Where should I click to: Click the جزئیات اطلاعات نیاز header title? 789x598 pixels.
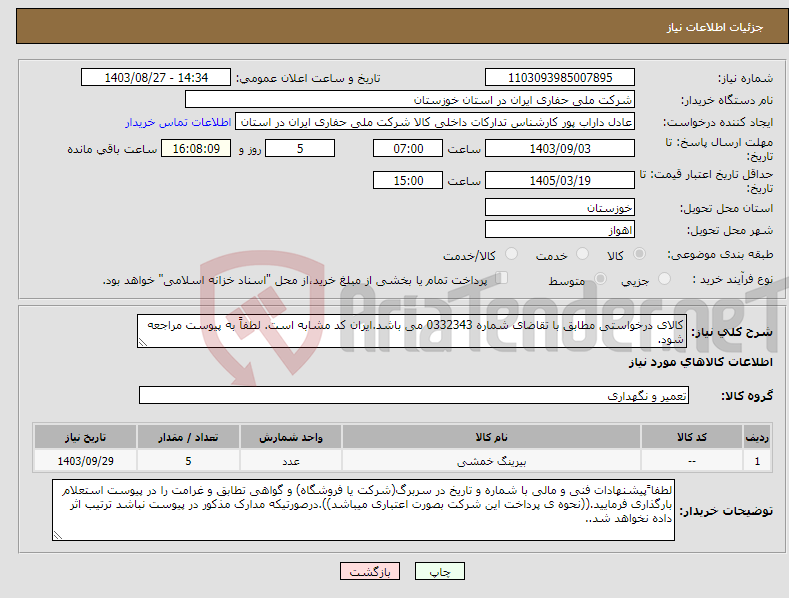[x=715, y=27]
